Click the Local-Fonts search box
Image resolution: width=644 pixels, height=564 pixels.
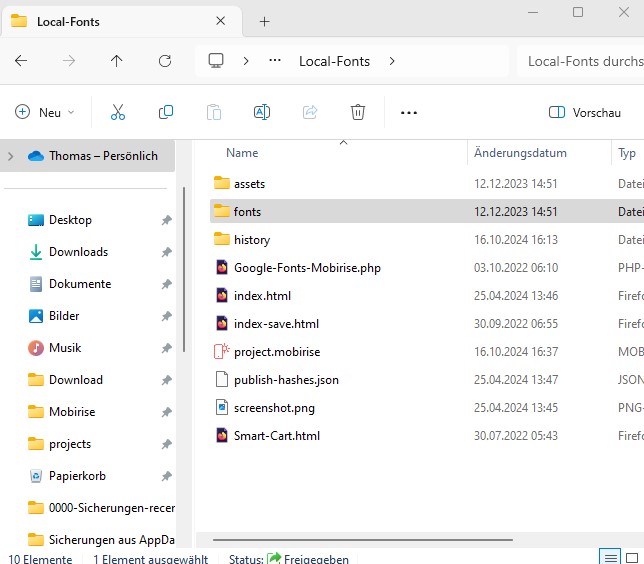point(582,61)
